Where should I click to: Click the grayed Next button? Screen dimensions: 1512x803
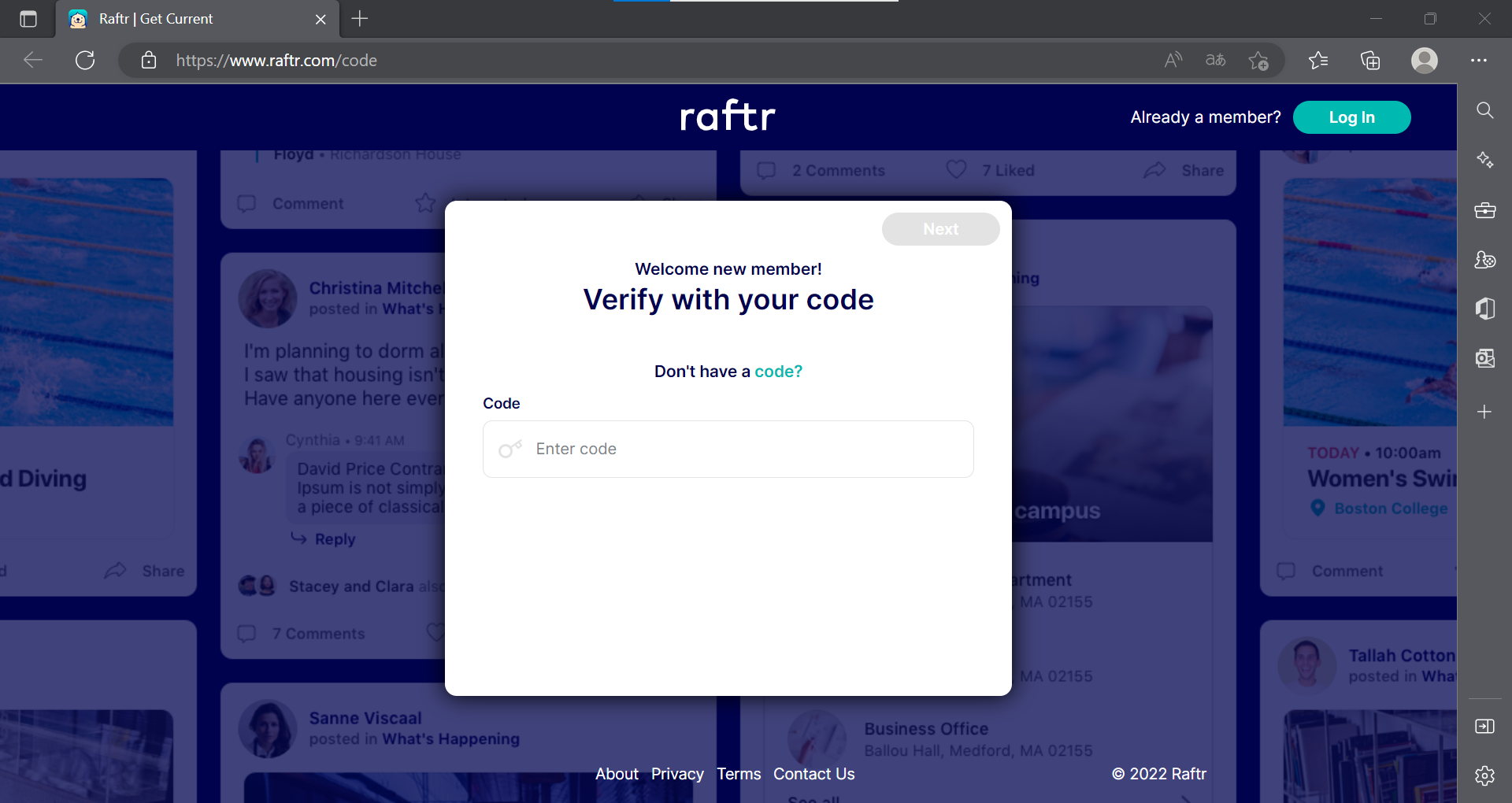[940, 229]
